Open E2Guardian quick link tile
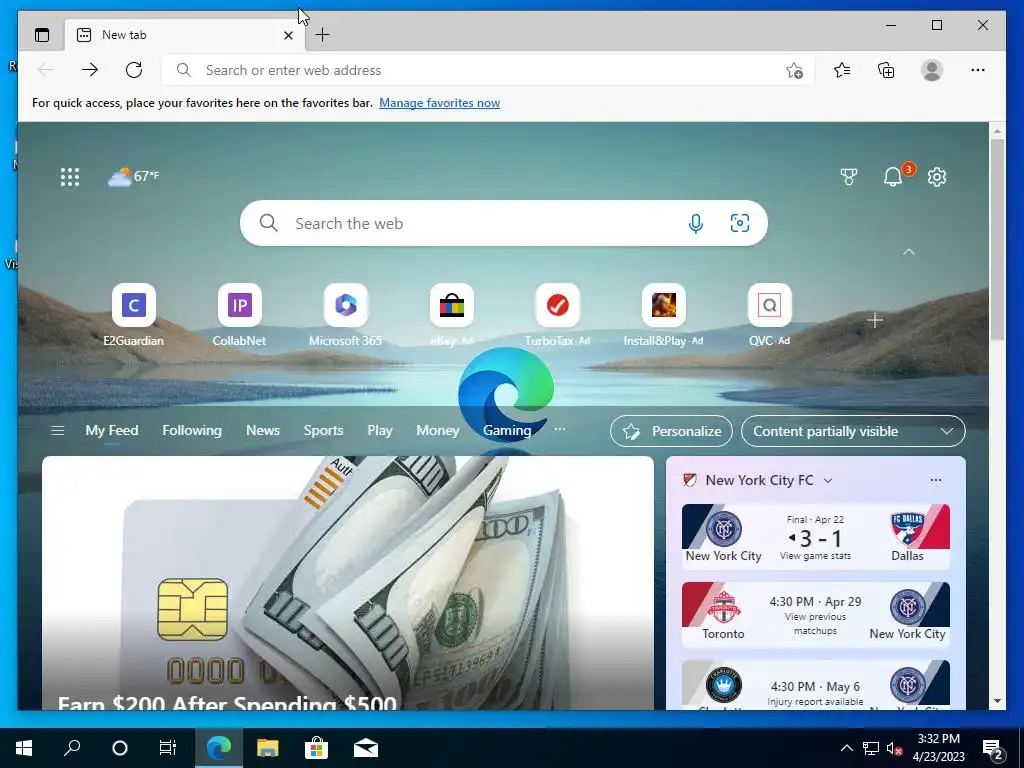 coord(134,315)
